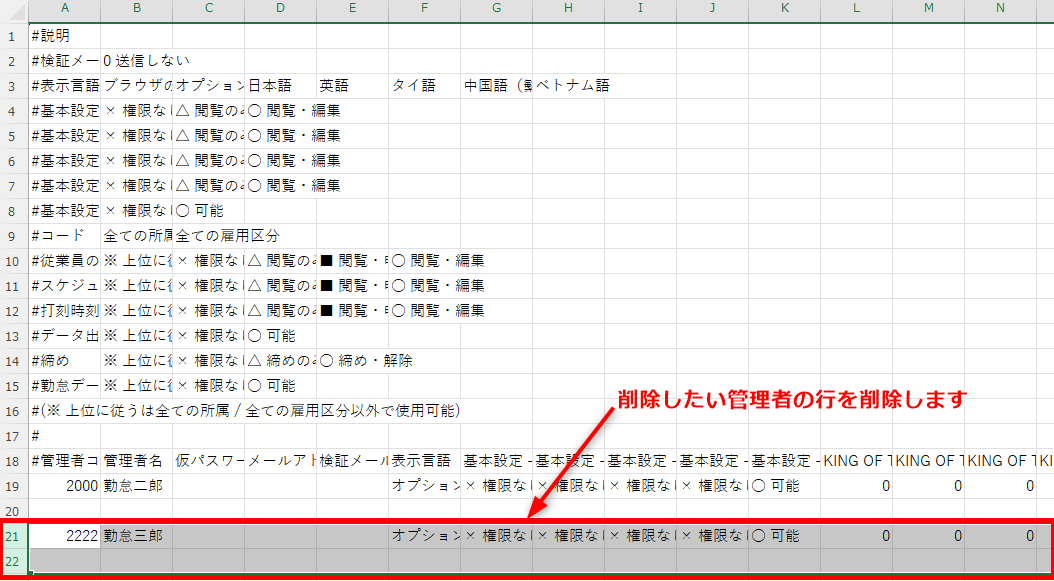
Task: Click the 0 送信しない cell in row 2
Action: click(x=136, y=61)
